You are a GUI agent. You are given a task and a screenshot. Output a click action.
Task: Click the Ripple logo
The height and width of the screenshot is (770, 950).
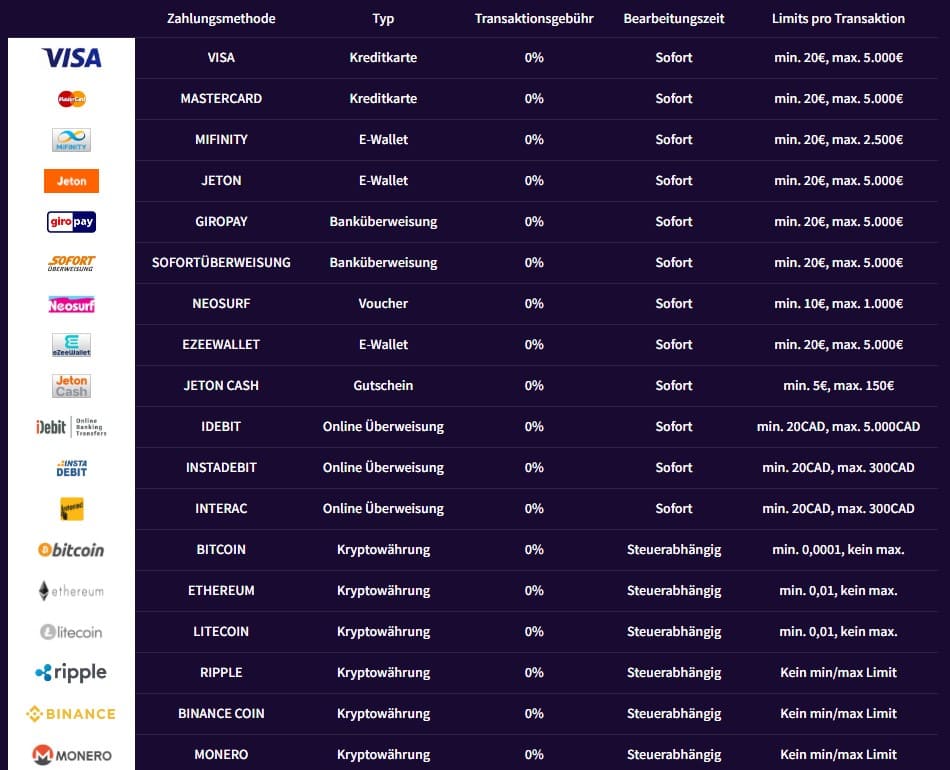[x=71, y=673]
